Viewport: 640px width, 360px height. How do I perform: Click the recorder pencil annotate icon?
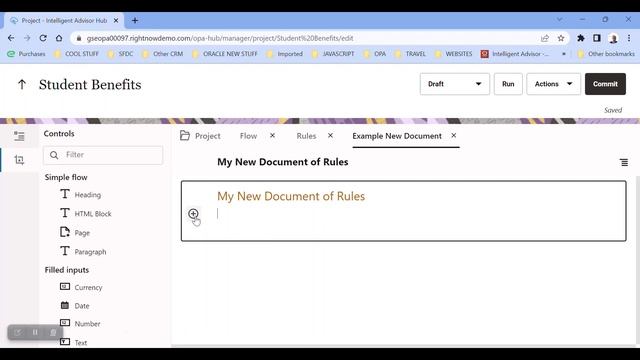pos(18,333)
